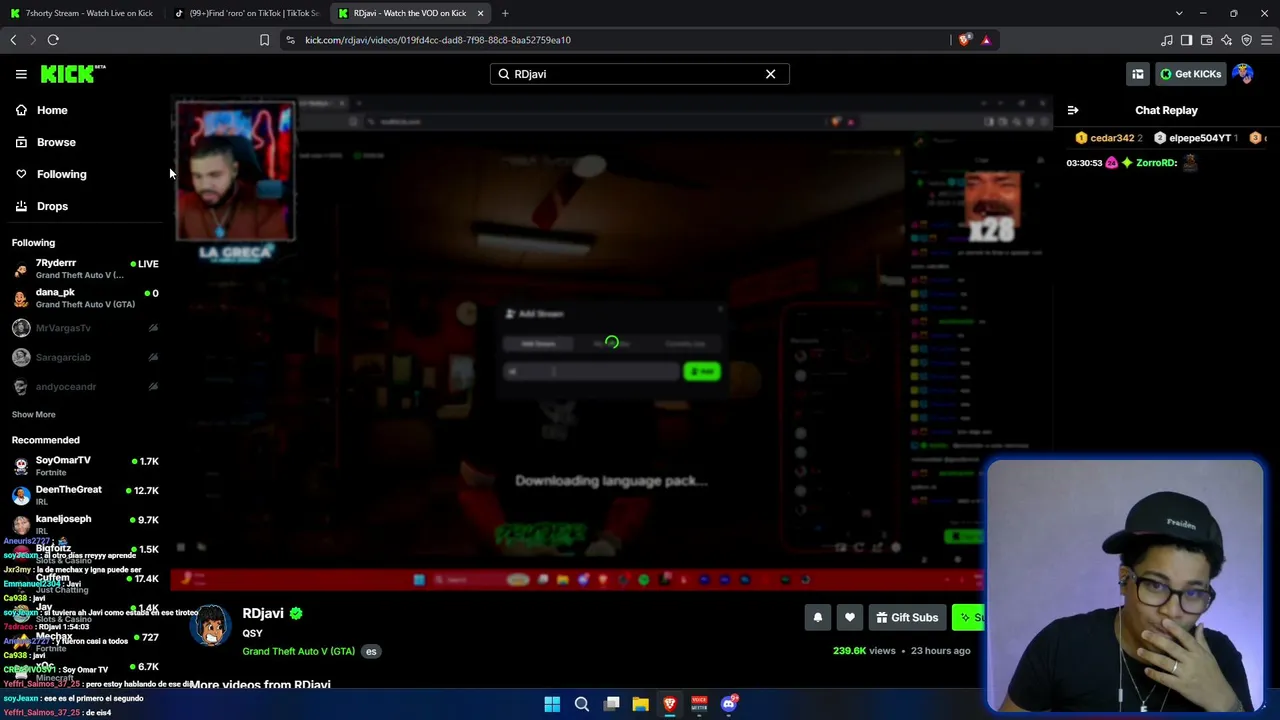The image size is (1280, 720).
Task: Clear the RDjavi search text
Action: pos(770,74)
